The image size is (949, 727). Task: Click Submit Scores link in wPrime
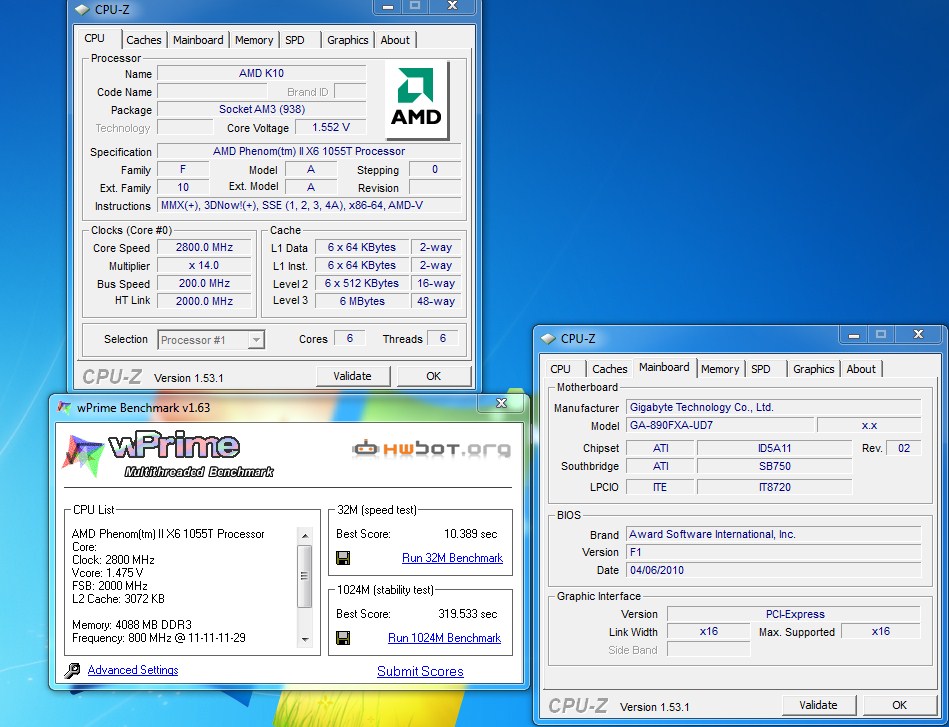pos(420,671)
